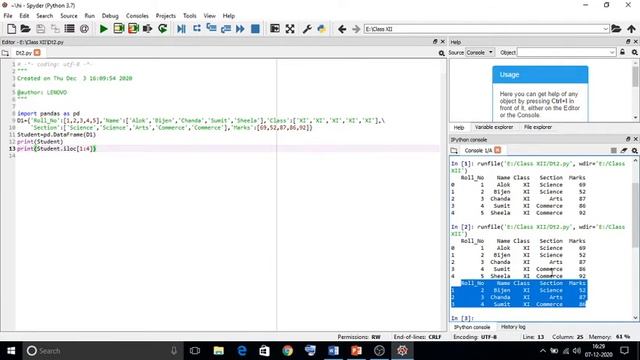Go back with left arrow
Screen dimensions: 640x360
coord(342,29)
